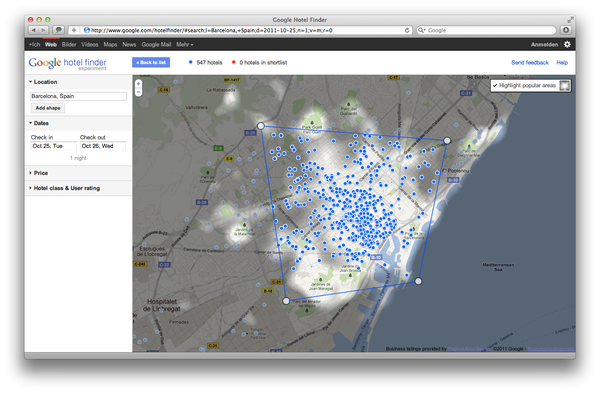The height and width of the screenshot is (393, 600).
Task: Click the bottom-right shape corner handle
Action: pyautogui.click(x=418, y=281)
